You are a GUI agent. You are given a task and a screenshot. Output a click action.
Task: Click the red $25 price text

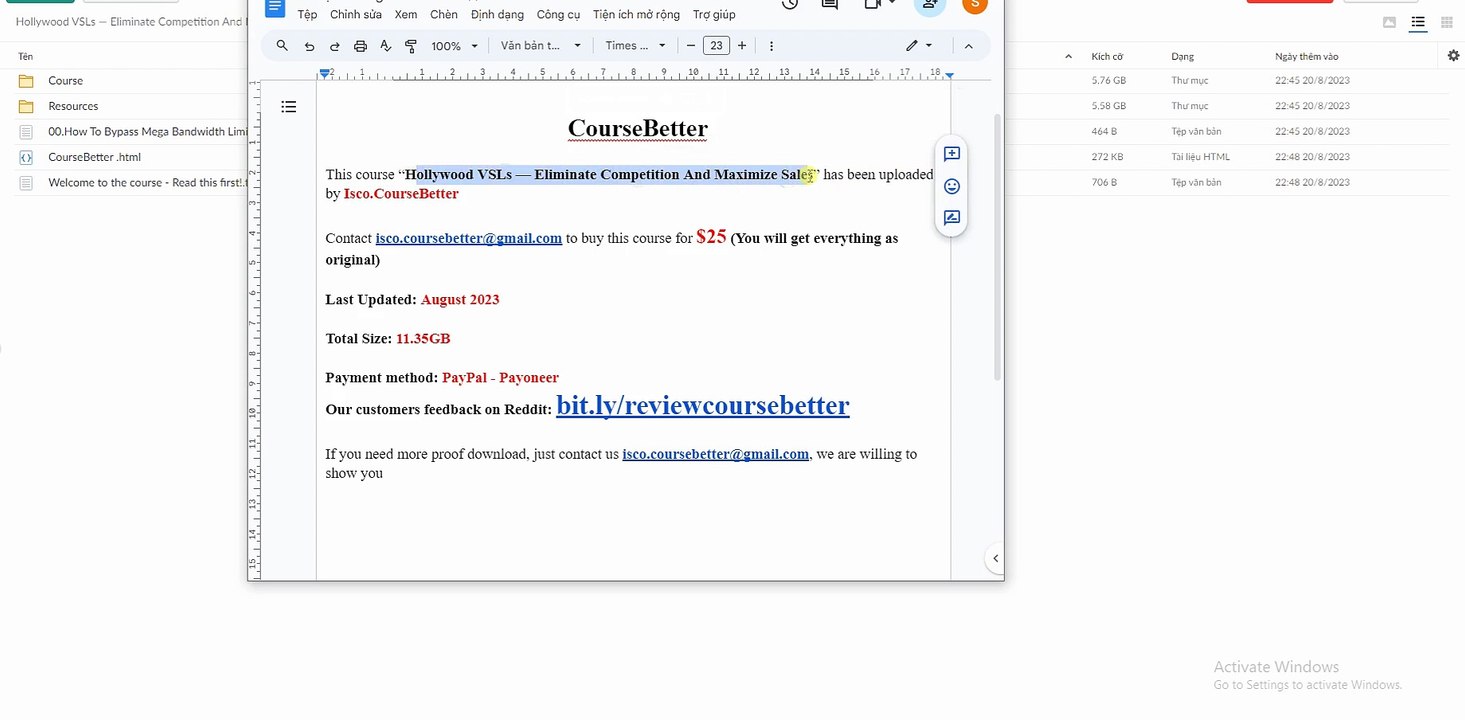[711, 236]
